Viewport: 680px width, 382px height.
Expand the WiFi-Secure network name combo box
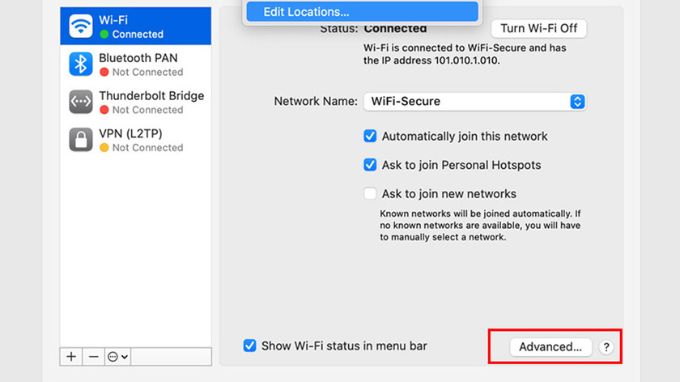[475, 101]
